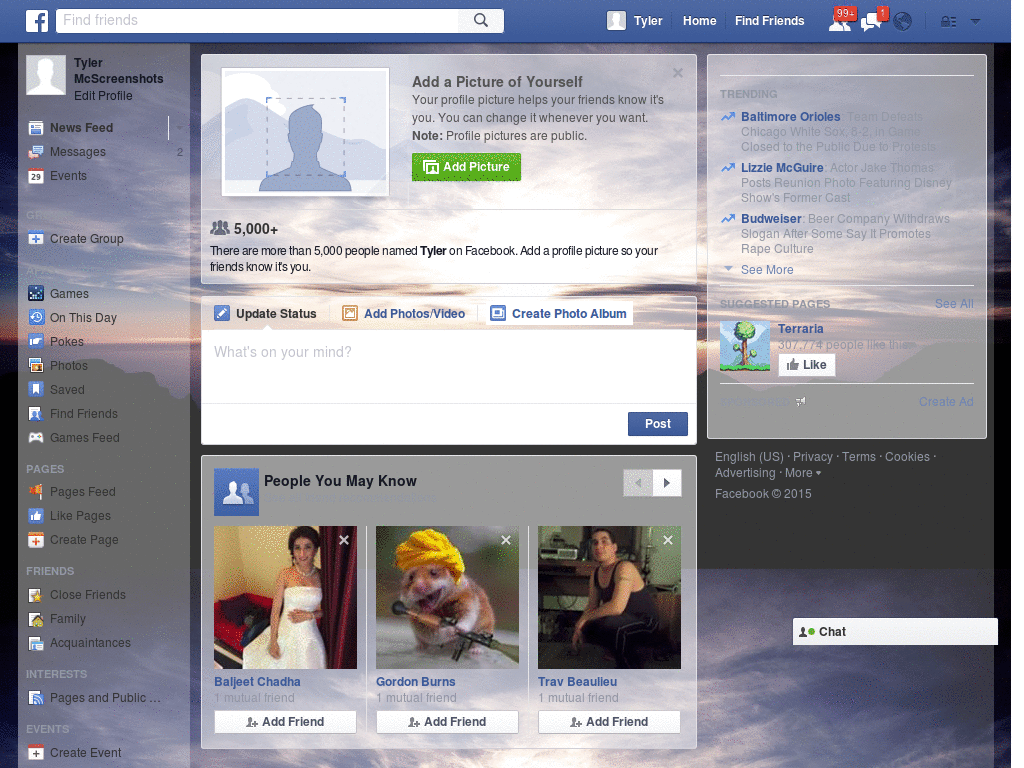The width and height of the screenshot is (1024, 768).
Task: Open the messages notification icon
Action: (x=870, y=21)
